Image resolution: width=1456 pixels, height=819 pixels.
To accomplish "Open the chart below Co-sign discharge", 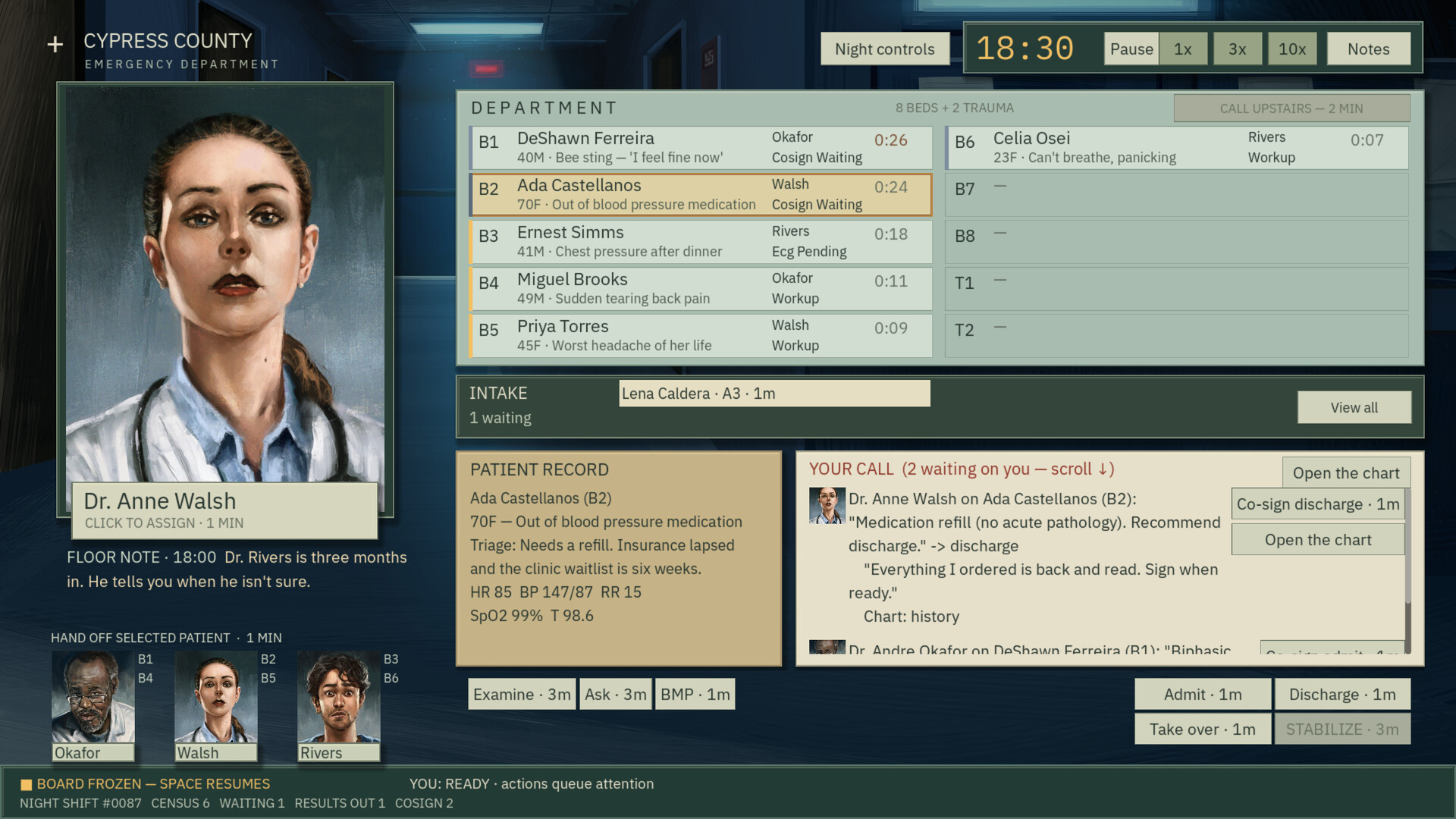I will (x=1318, y=540).
